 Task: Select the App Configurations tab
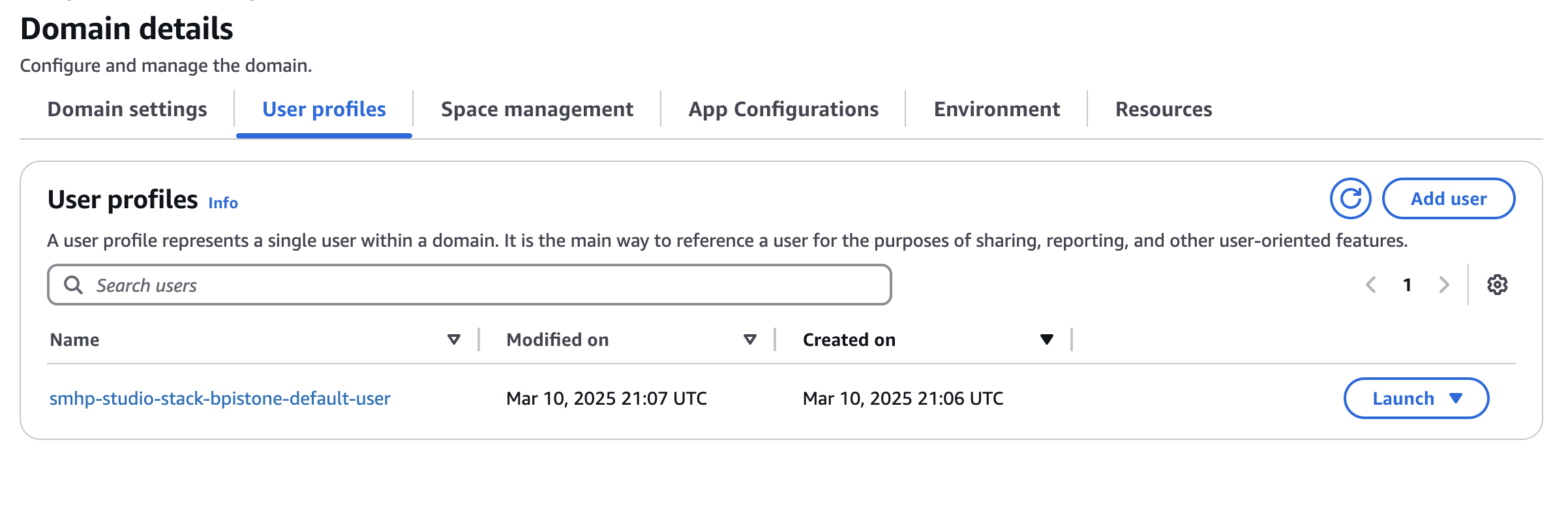[783, 109]
